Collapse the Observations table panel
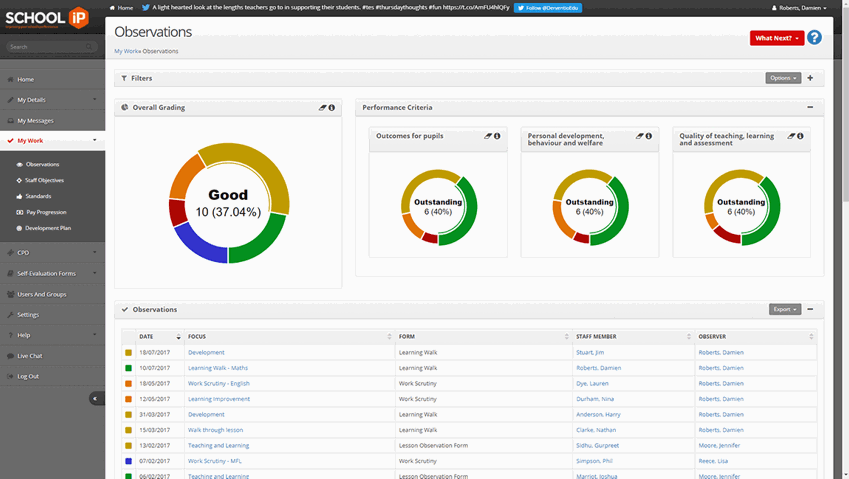The height and width of the screenshot is (479, 849). tap(810, 309)
